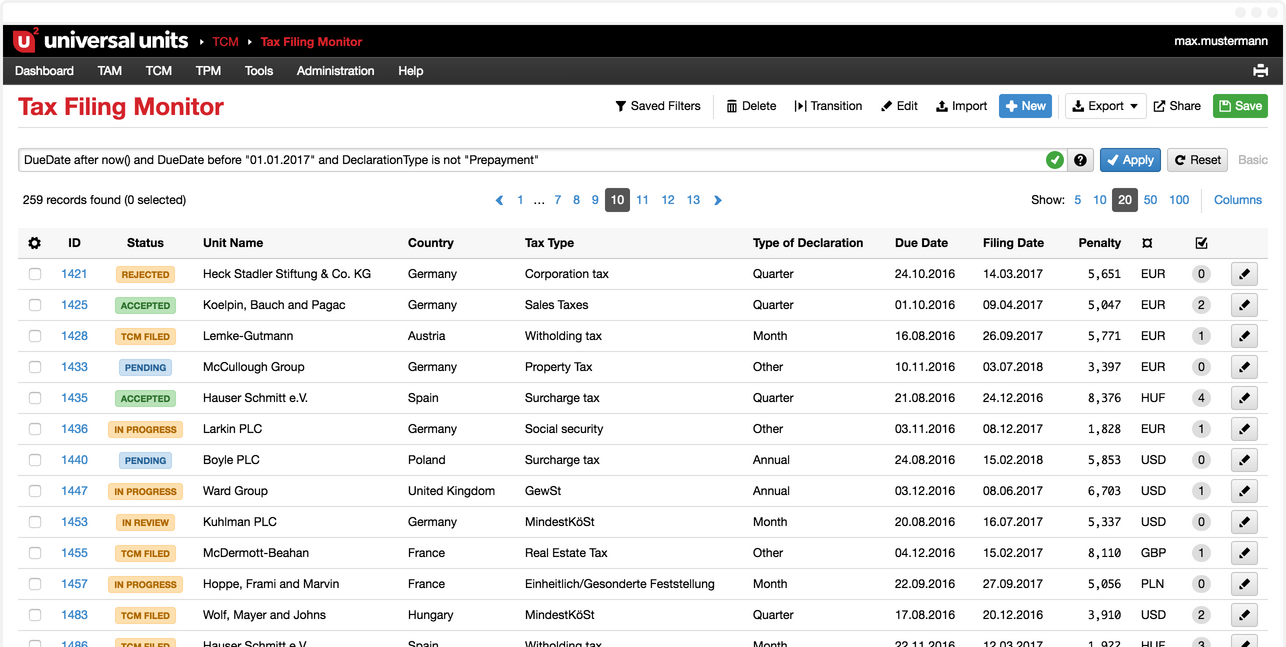Click the printer icon in the menu bar

(x=1260, y=71)
